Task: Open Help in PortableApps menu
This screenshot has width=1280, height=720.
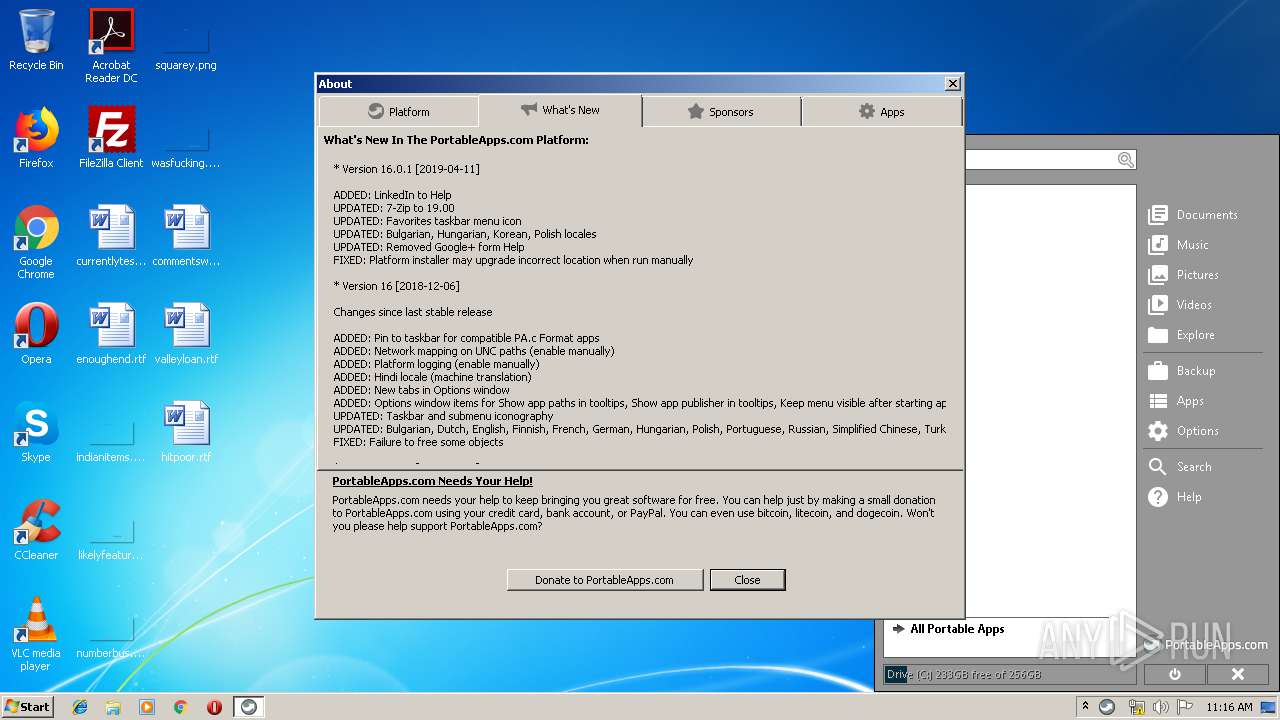Action: click(1175, 497)
